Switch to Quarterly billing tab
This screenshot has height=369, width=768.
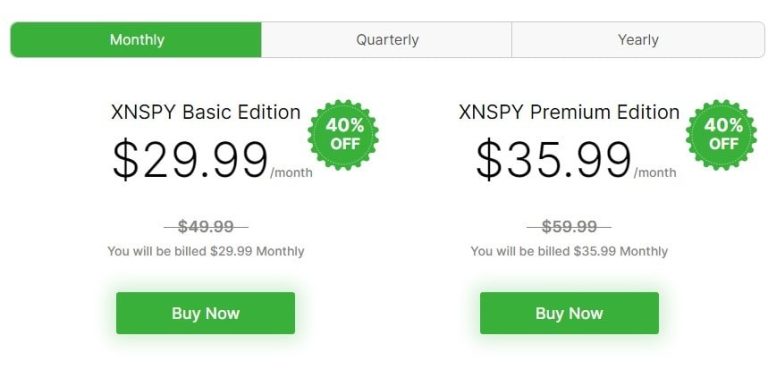point(387,40)
